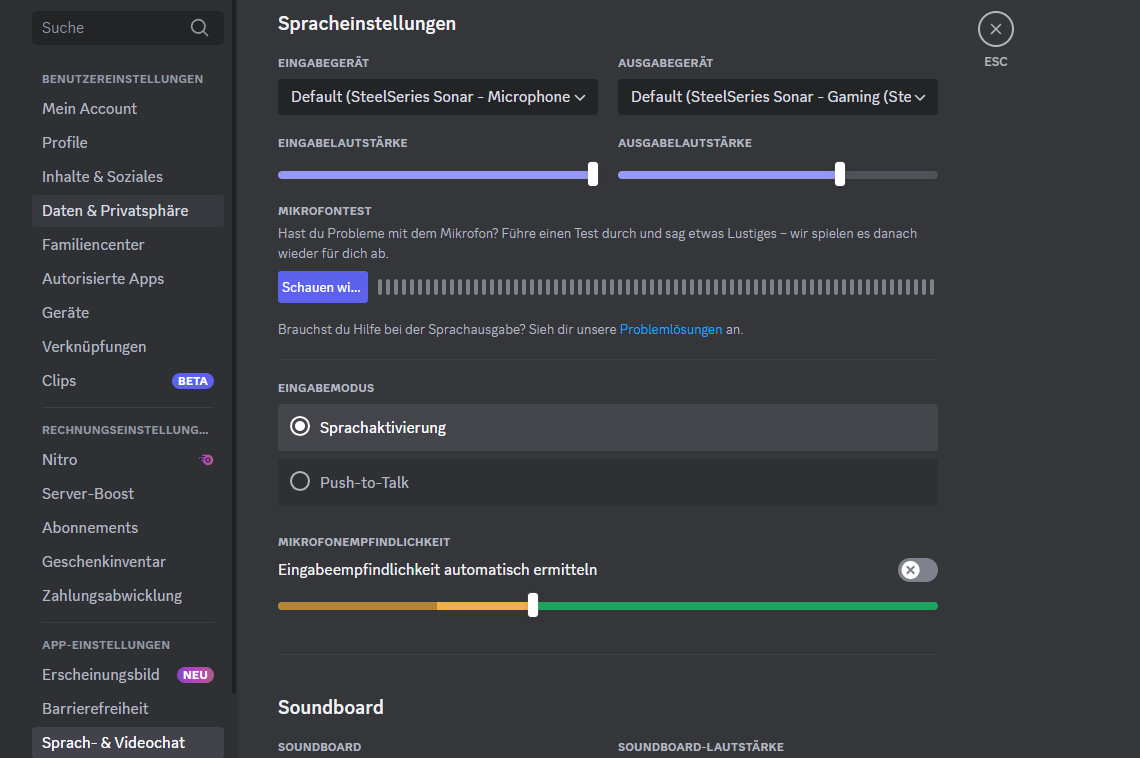
Task: Toggle automatic input sensitivity detection
Action: coord(918,570)
